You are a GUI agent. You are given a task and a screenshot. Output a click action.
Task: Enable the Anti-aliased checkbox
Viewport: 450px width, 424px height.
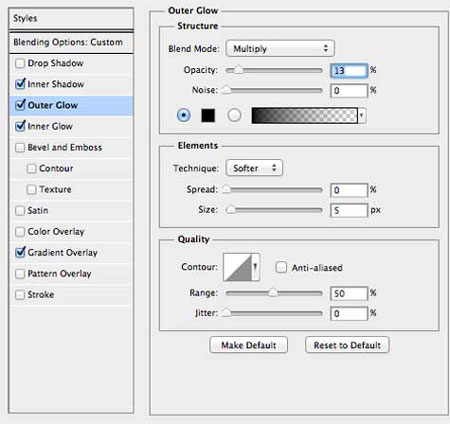tap(281, 267)
